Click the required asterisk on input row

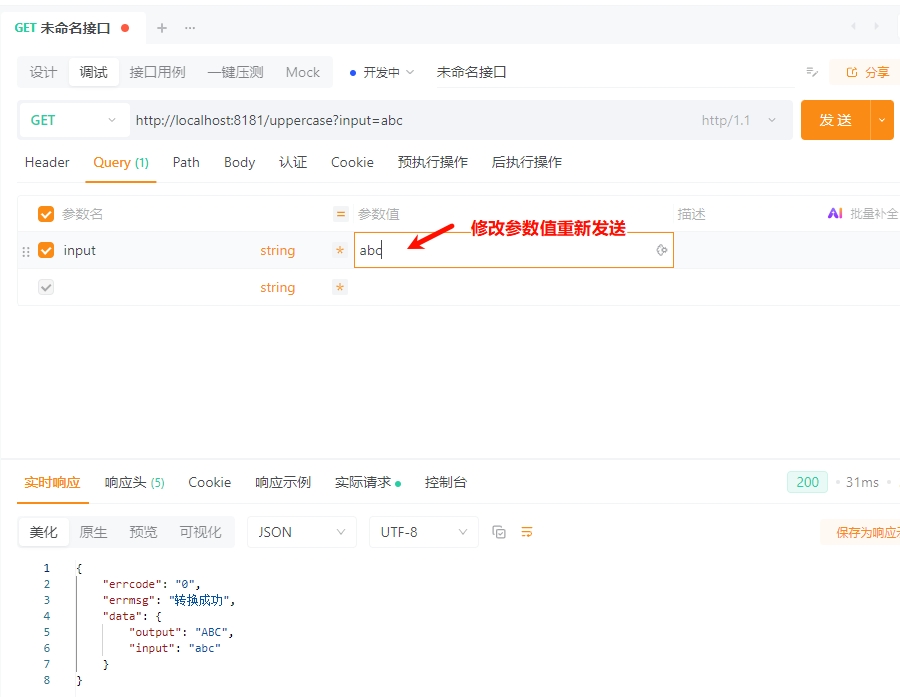pos(340,251)
